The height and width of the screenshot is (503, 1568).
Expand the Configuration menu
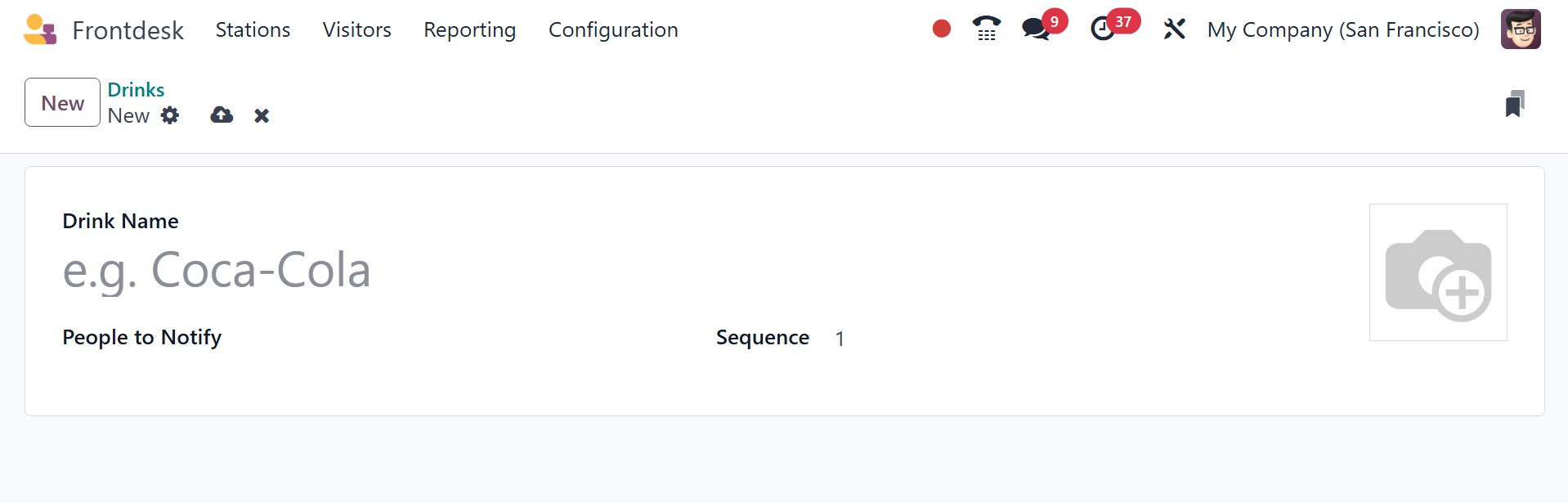(x=613, y=29)
